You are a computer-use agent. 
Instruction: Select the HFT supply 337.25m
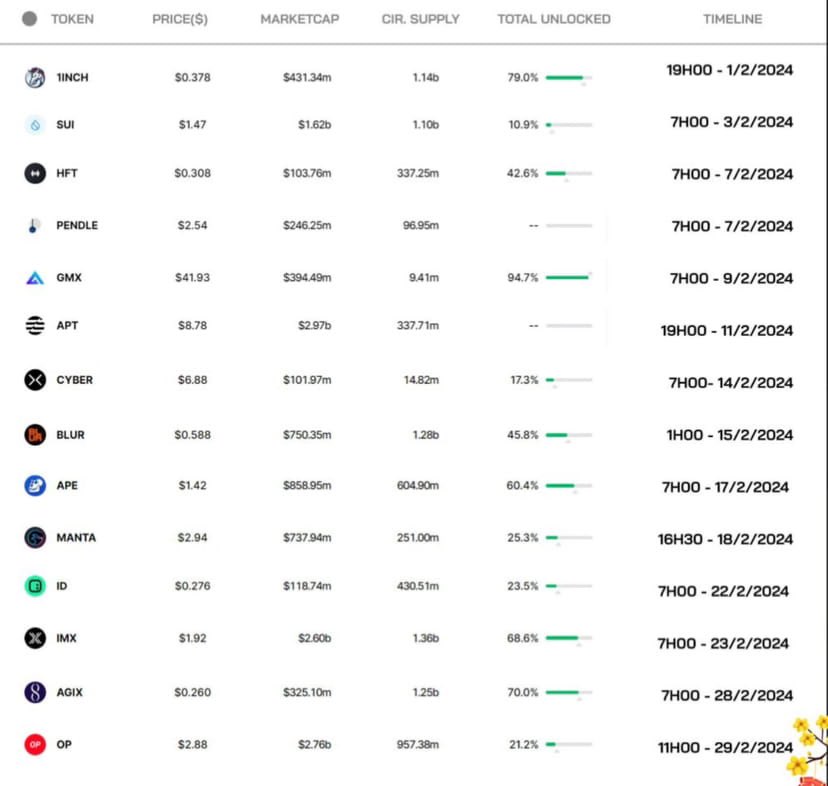pyautogui.click(x=418, y=173)
